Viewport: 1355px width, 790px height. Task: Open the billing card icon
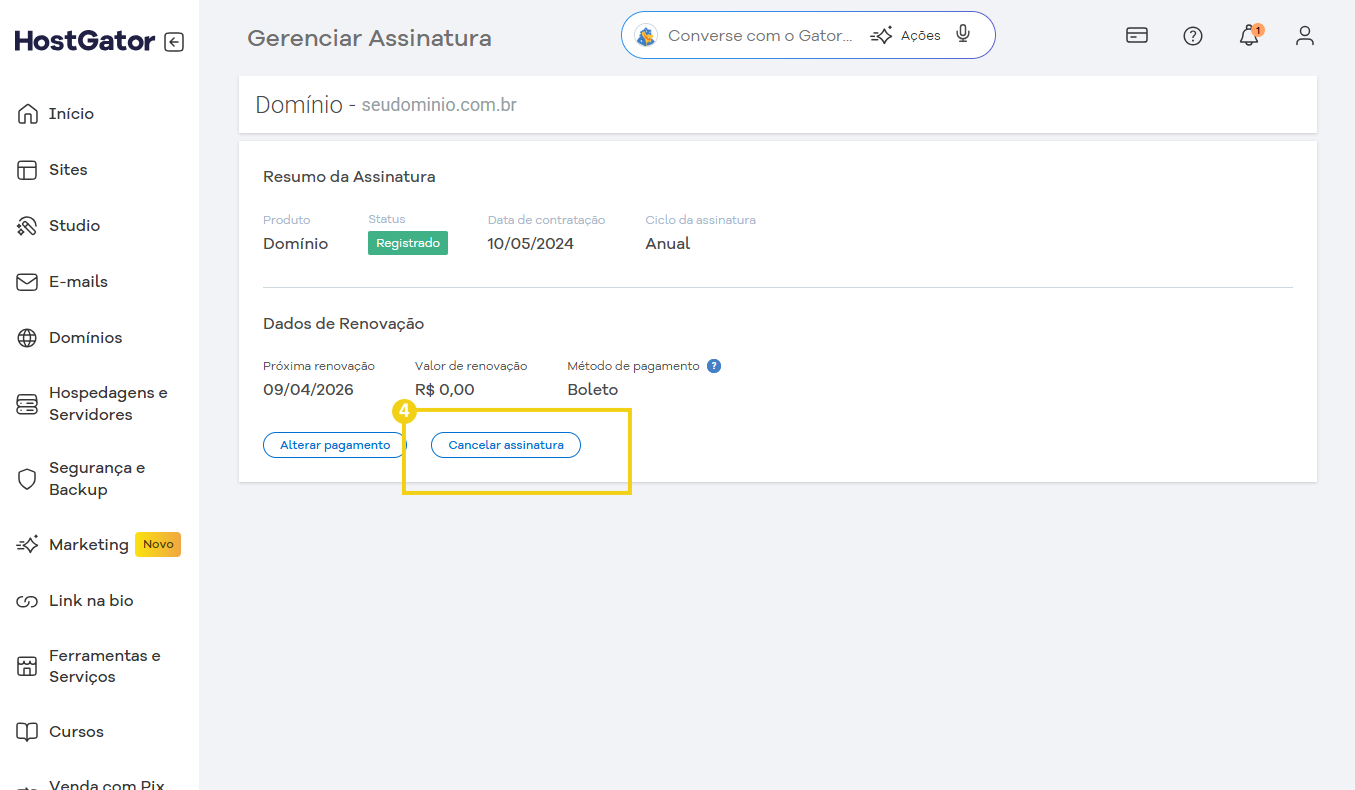click(1136, 36)
